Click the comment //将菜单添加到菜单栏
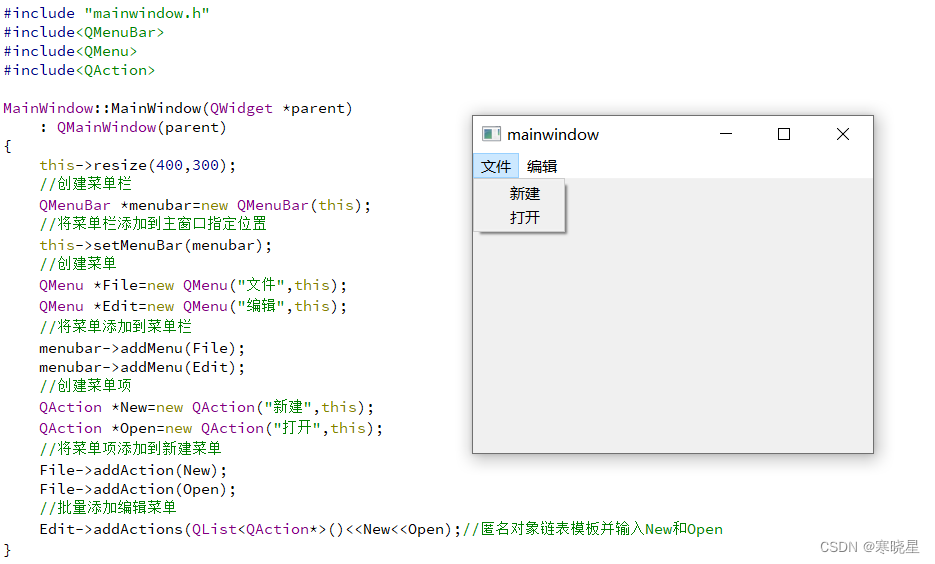This screenshot has width=935, height=564. (x=115, y=326)
